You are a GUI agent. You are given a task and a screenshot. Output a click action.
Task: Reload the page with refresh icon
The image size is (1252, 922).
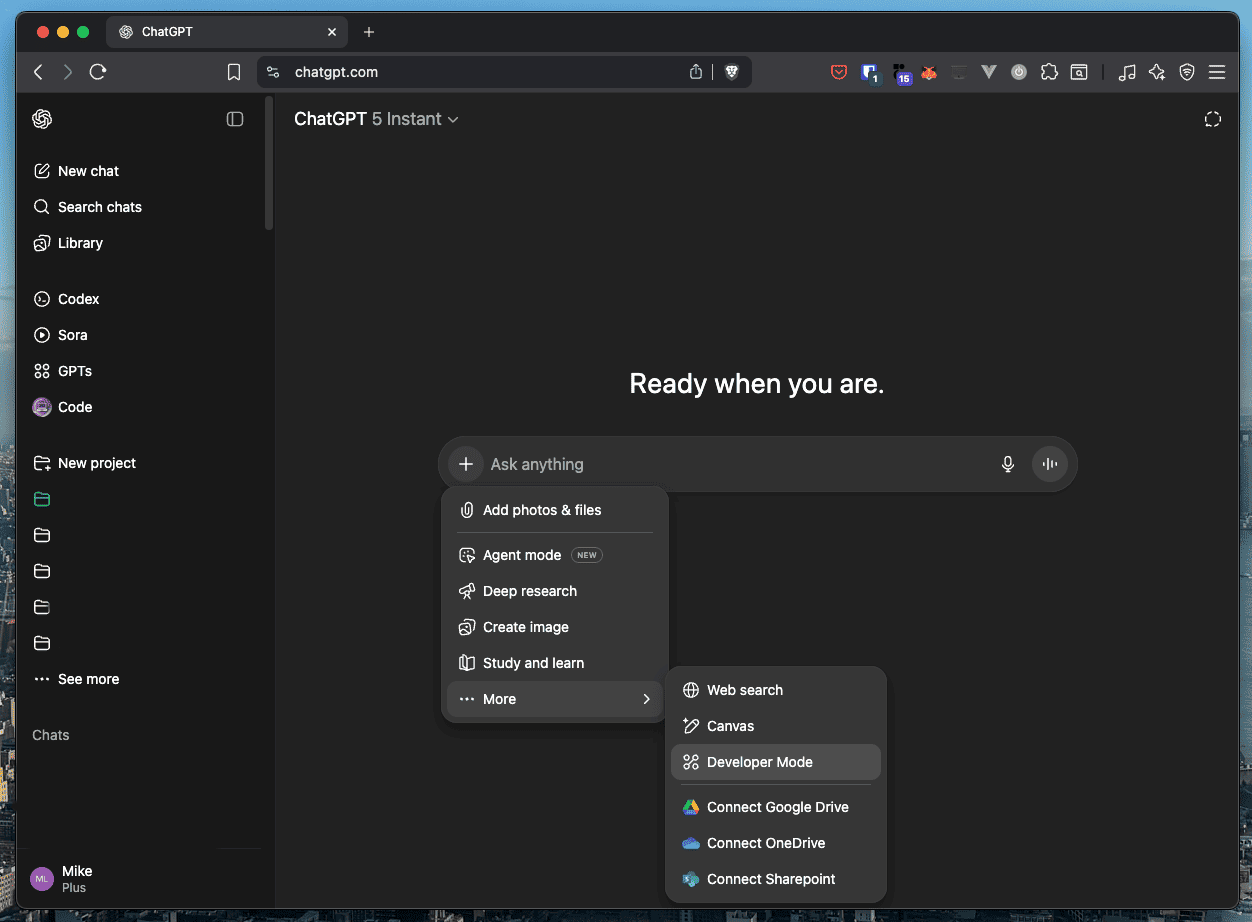coord(98,72)
